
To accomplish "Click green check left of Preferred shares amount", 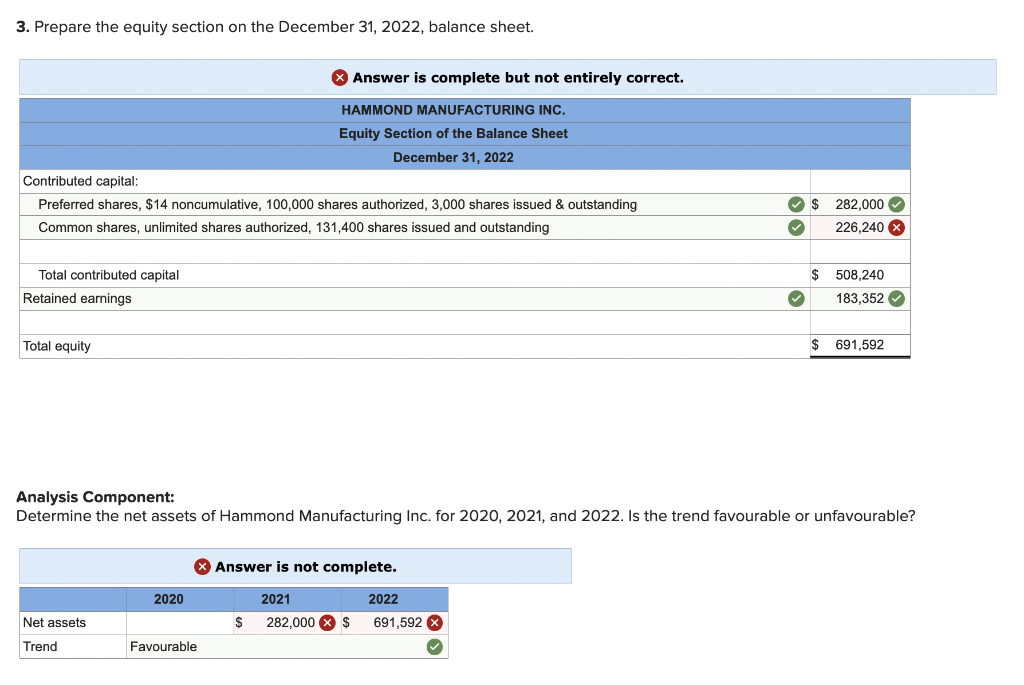I will pyautogui.click(x=796, y=204).
